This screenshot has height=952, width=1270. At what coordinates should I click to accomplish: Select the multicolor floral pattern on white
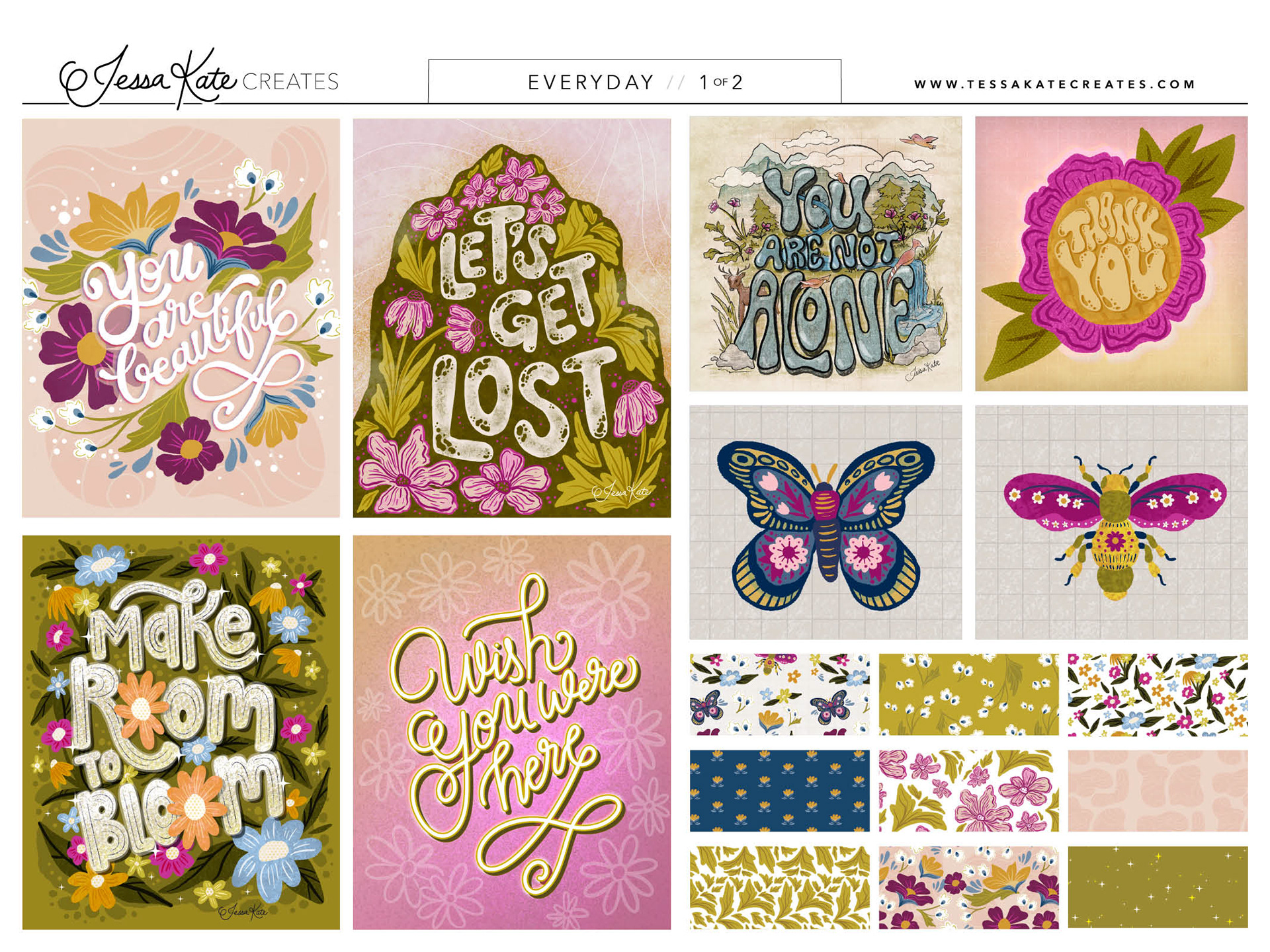(x=1158, y=694)
